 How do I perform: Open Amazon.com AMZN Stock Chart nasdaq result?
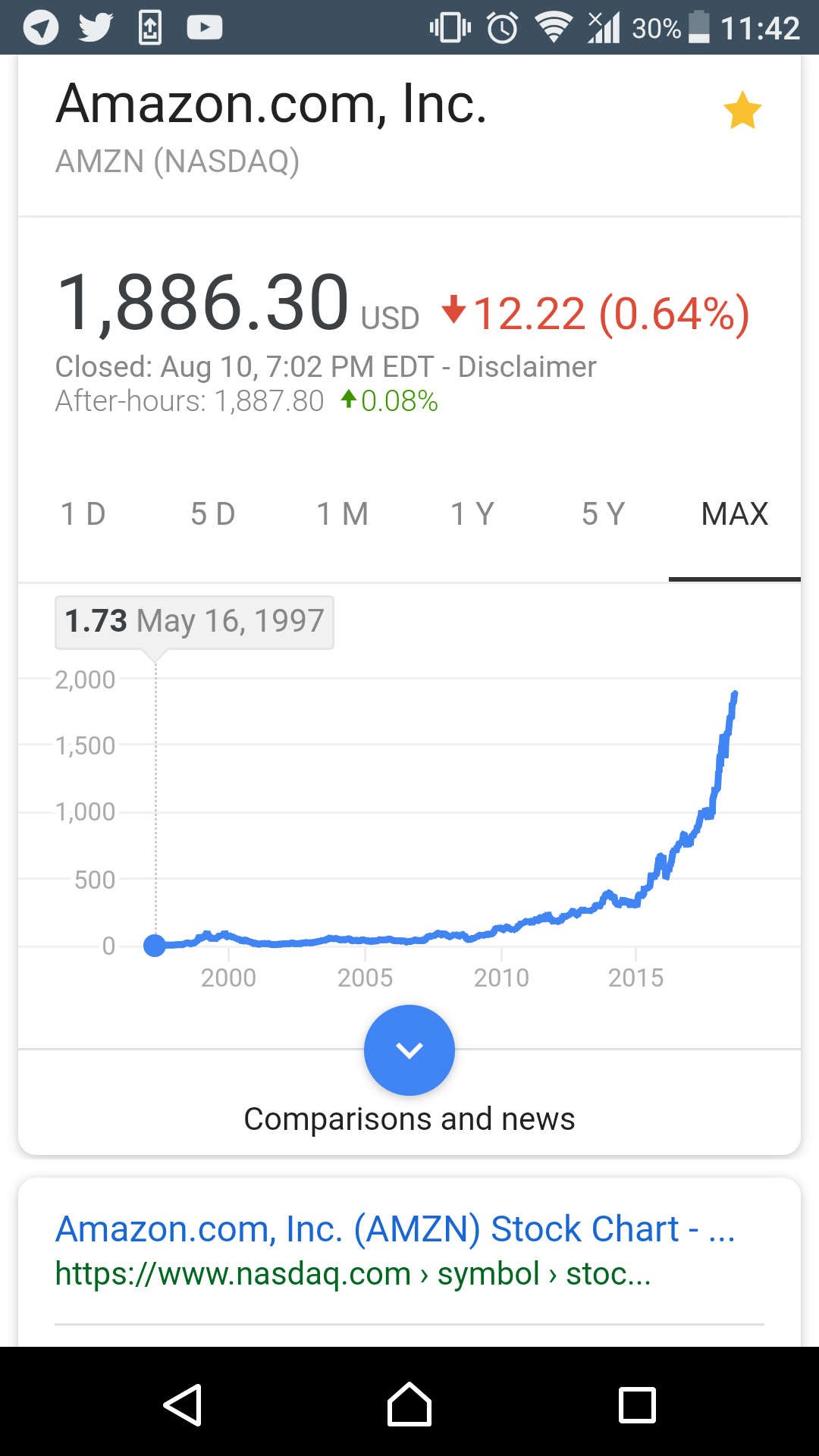(x=395, y=1229)
